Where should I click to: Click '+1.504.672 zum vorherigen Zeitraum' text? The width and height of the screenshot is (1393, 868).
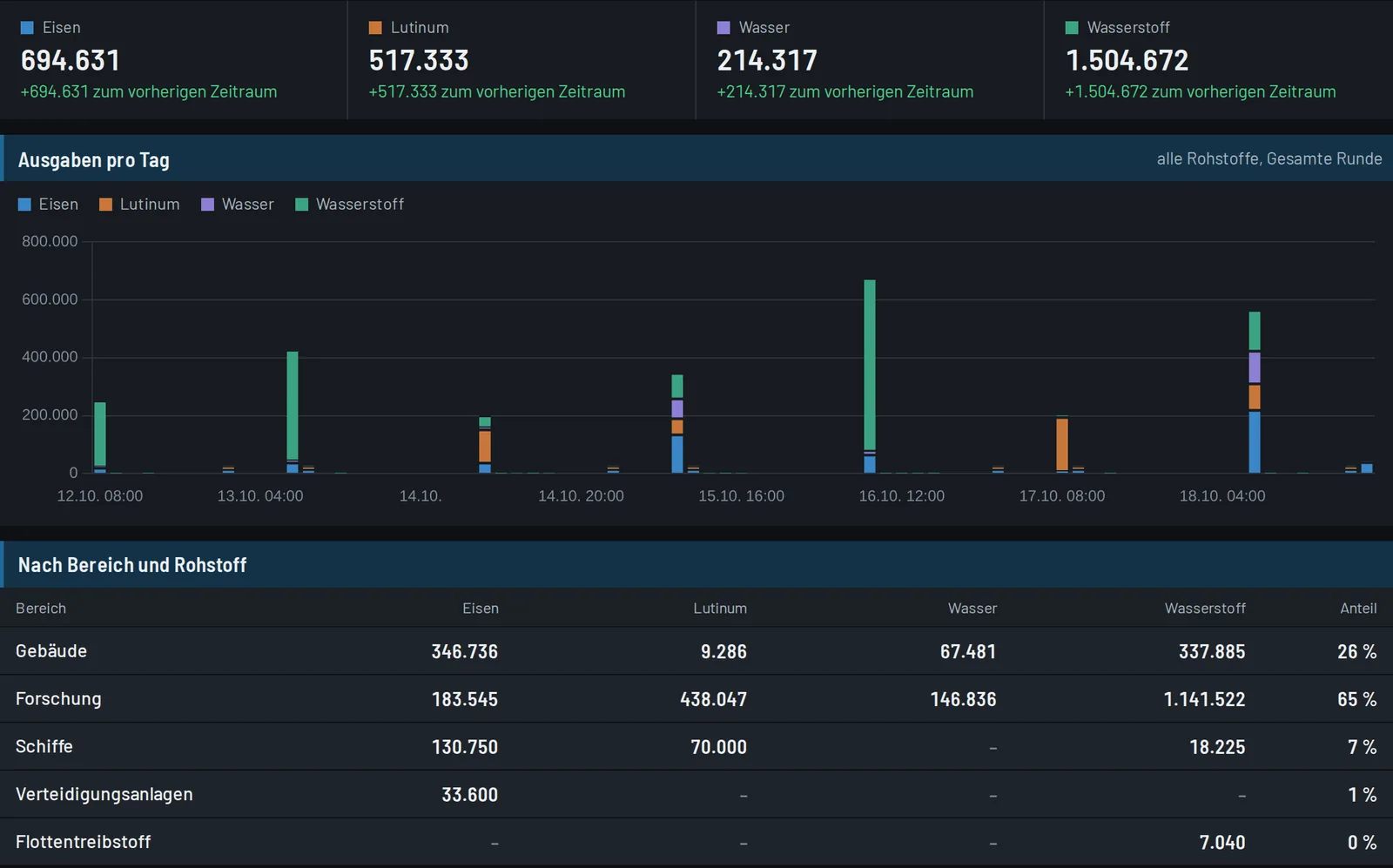[x=1201, y=91]
